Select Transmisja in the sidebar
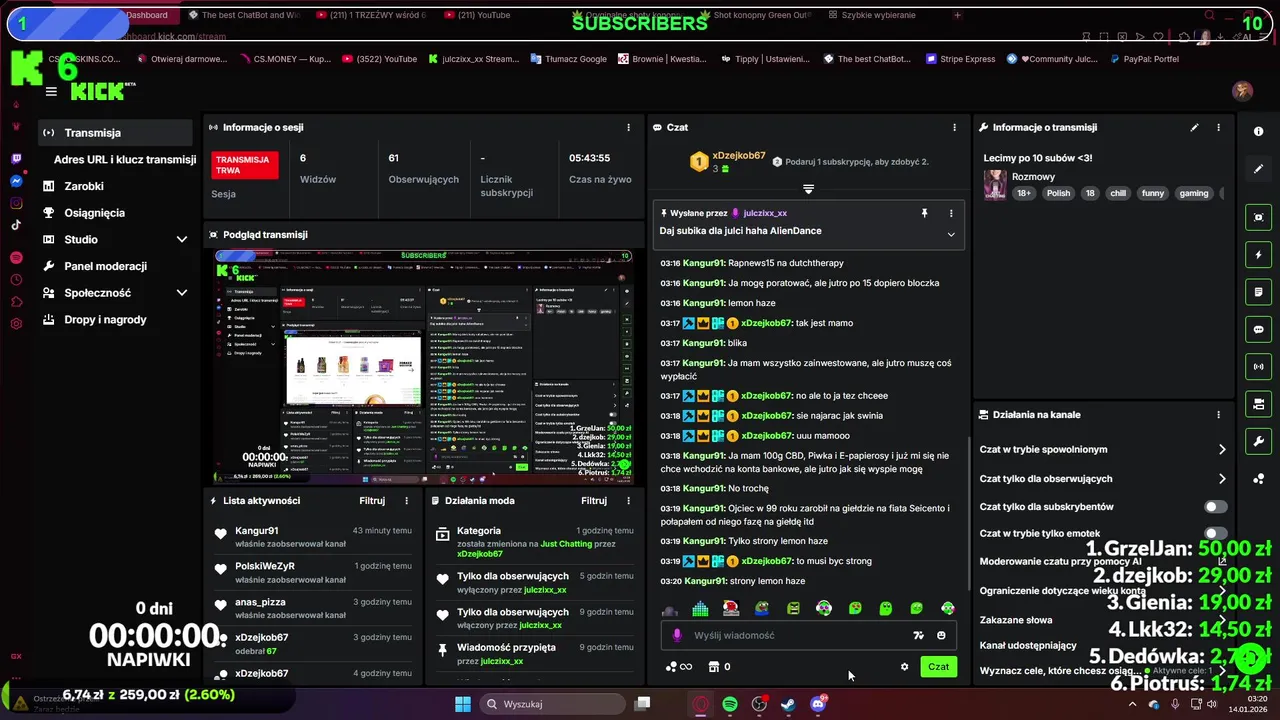The width and height of the screenshot is (1280, 720). 116,133
